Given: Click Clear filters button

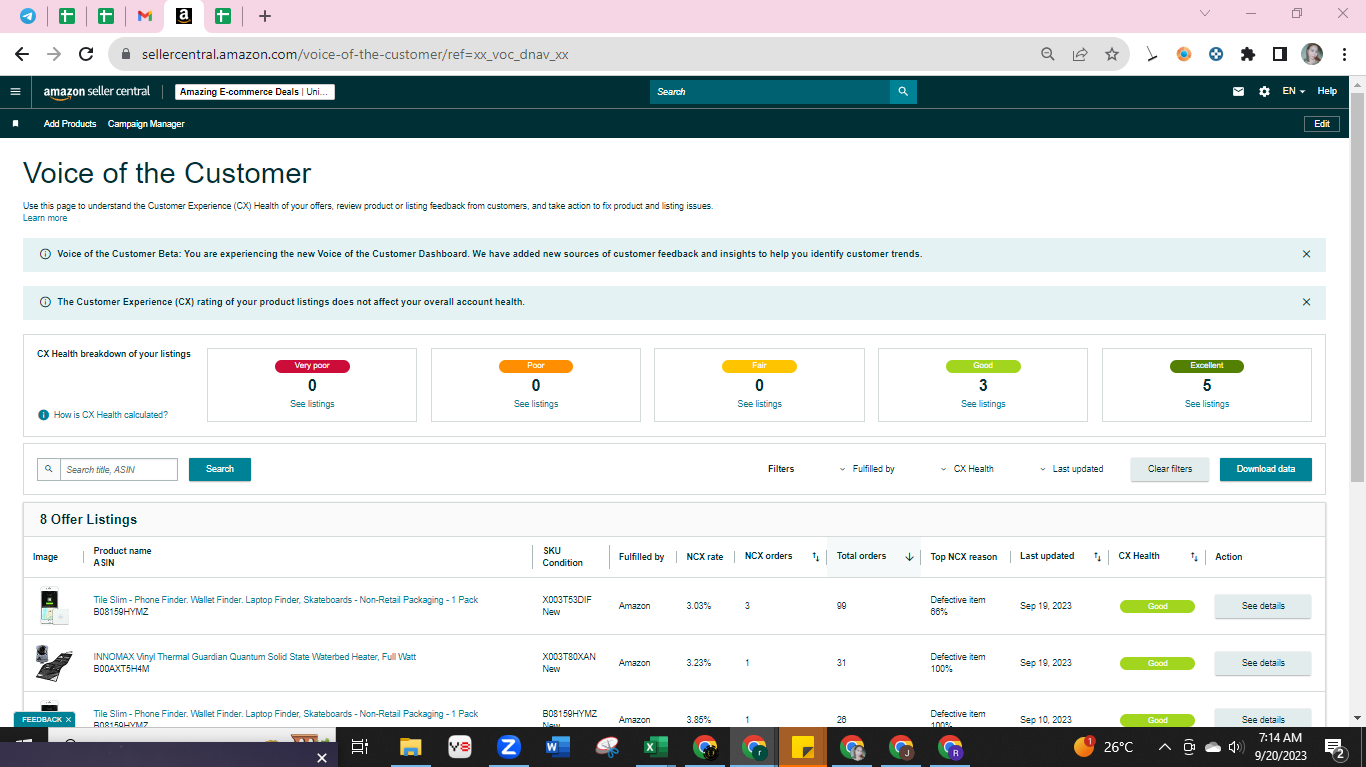Looking at the screenshot, I should (x=1170, y=469).
